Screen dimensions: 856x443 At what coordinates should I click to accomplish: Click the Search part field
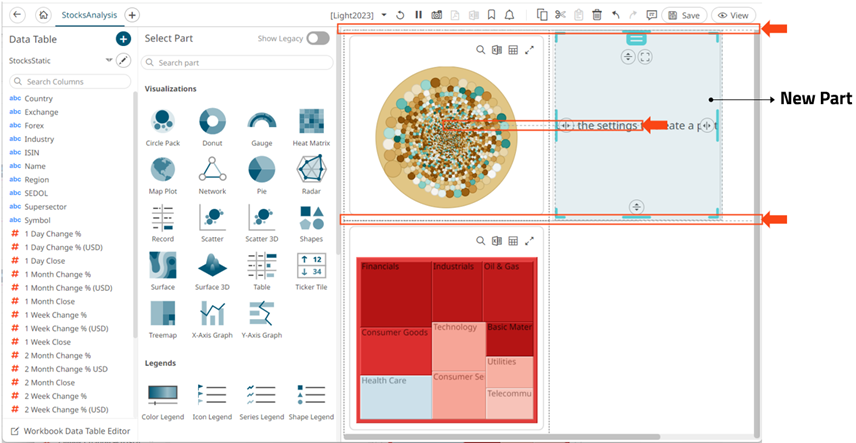pos(236,63)
